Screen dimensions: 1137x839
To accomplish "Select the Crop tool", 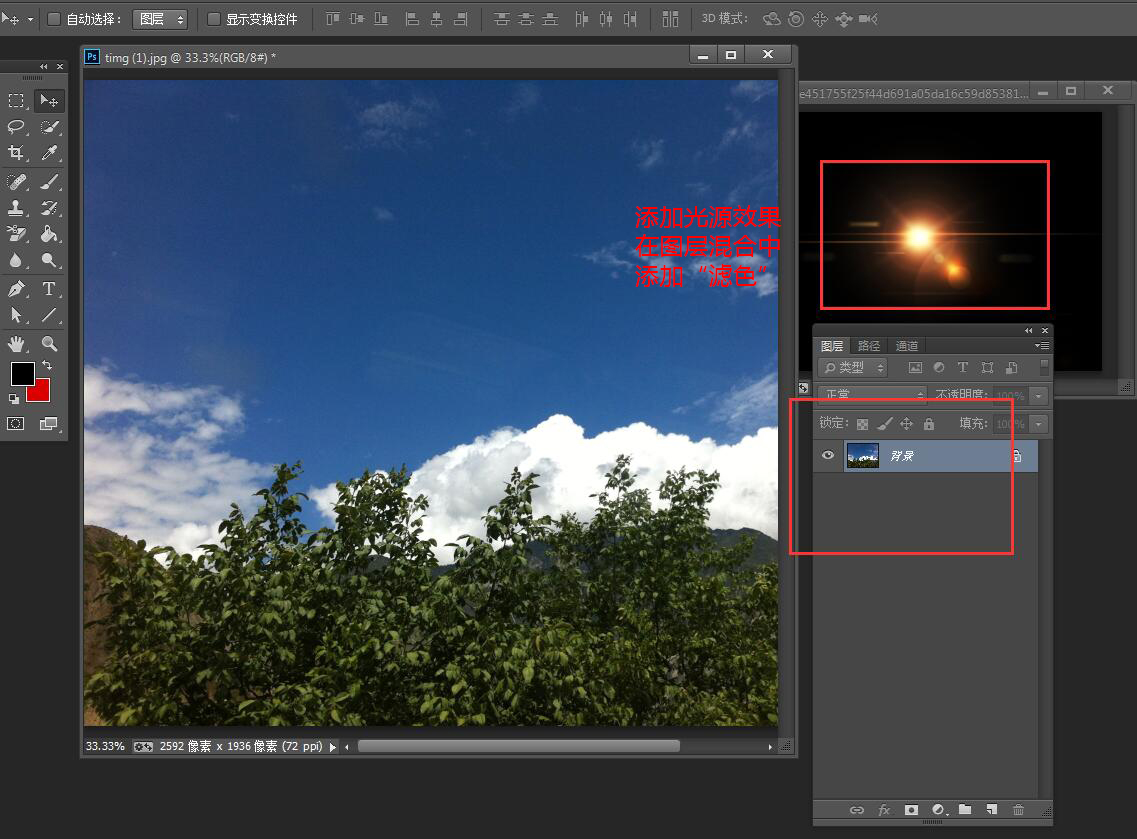I will (16, 153).
